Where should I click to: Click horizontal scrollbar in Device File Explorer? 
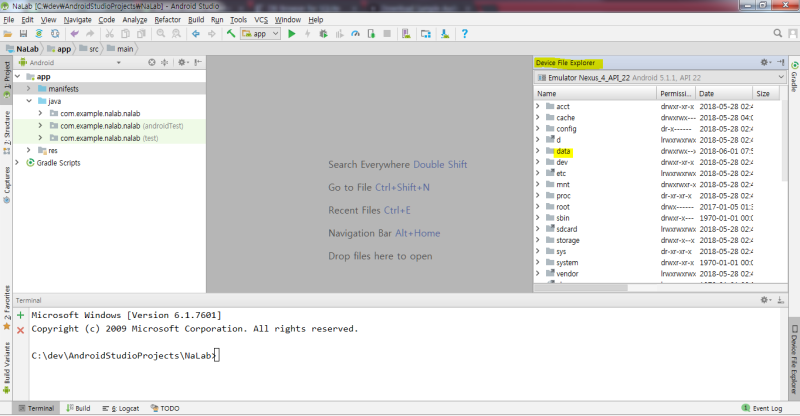[x=581, y=288]
